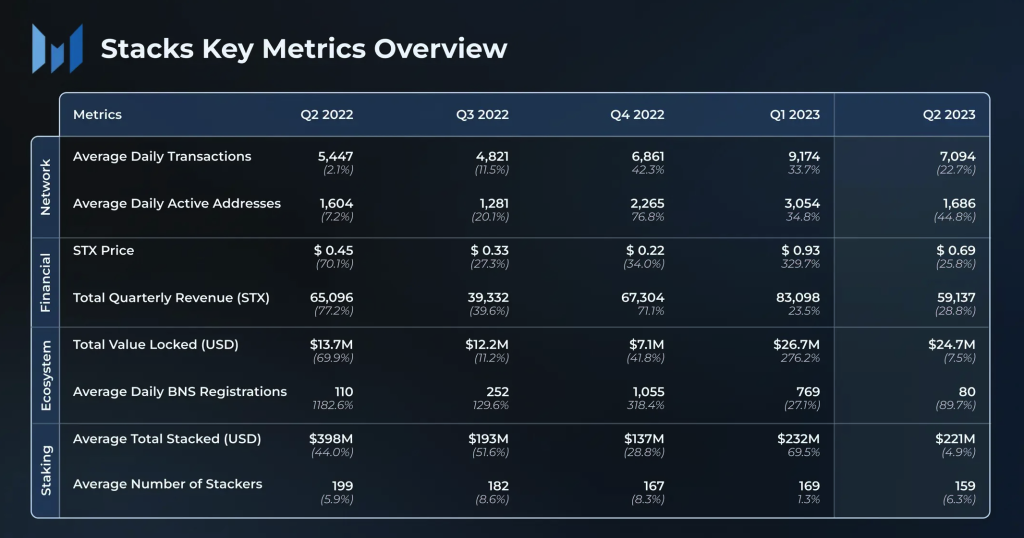Select the Q4 2022 column header
Screen dimensions: 1024x538
point(637,114)
